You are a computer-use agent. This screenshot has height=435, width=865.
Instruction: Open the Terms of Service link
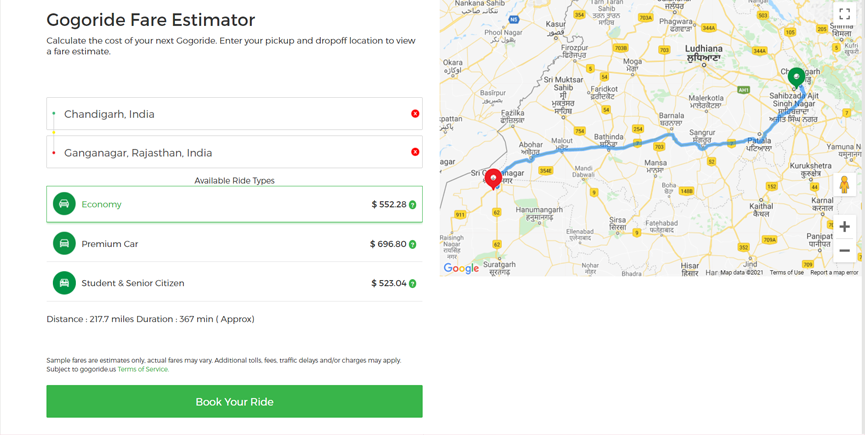(143, 369)
